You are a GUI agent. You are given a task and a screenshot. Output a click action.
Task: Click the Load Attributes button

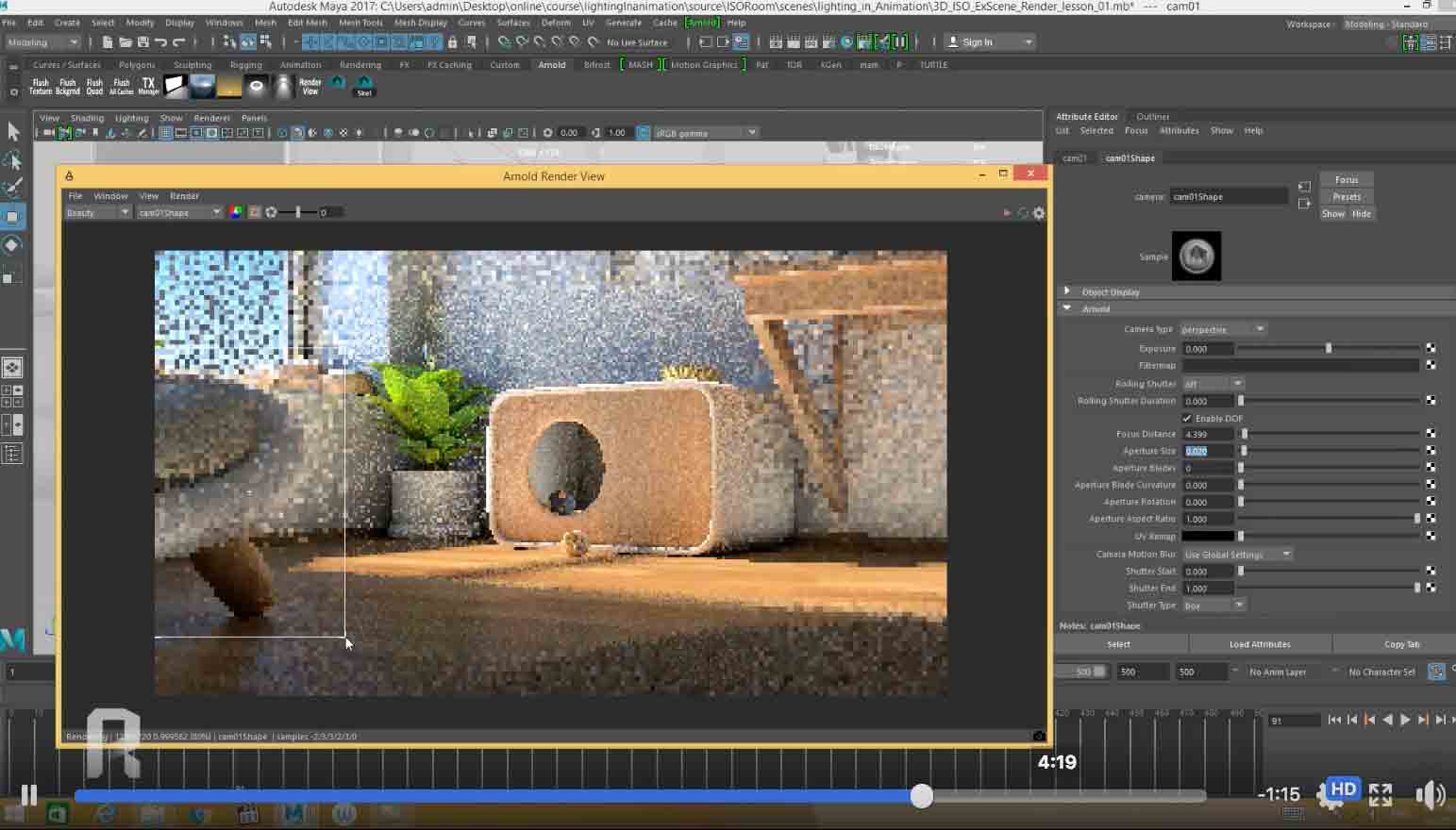click(1260, 644)
